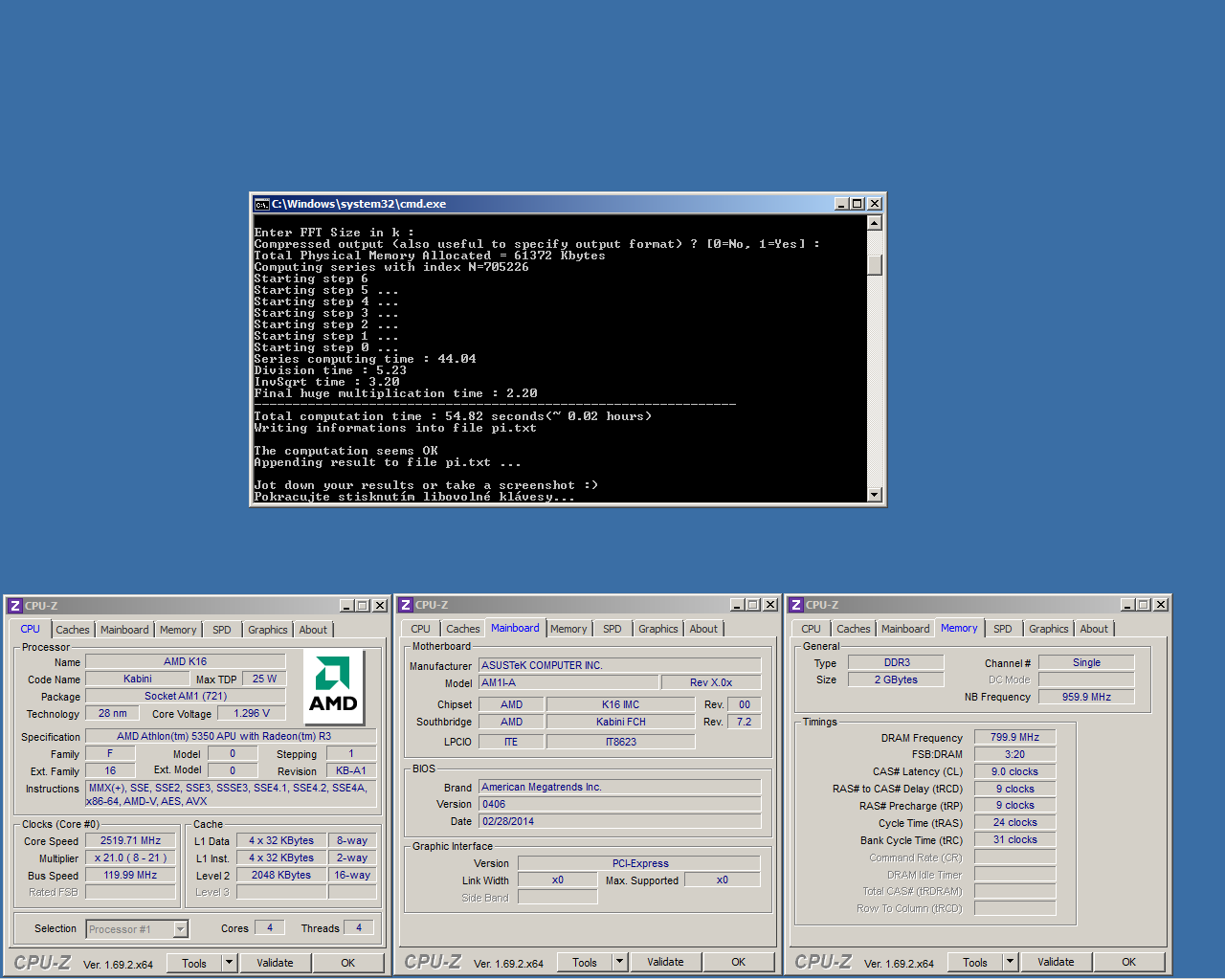Click OK in the Memory window
The width and height of the screenshot is (1225, 980).
pyautogui.click(x=1129, y=962)
